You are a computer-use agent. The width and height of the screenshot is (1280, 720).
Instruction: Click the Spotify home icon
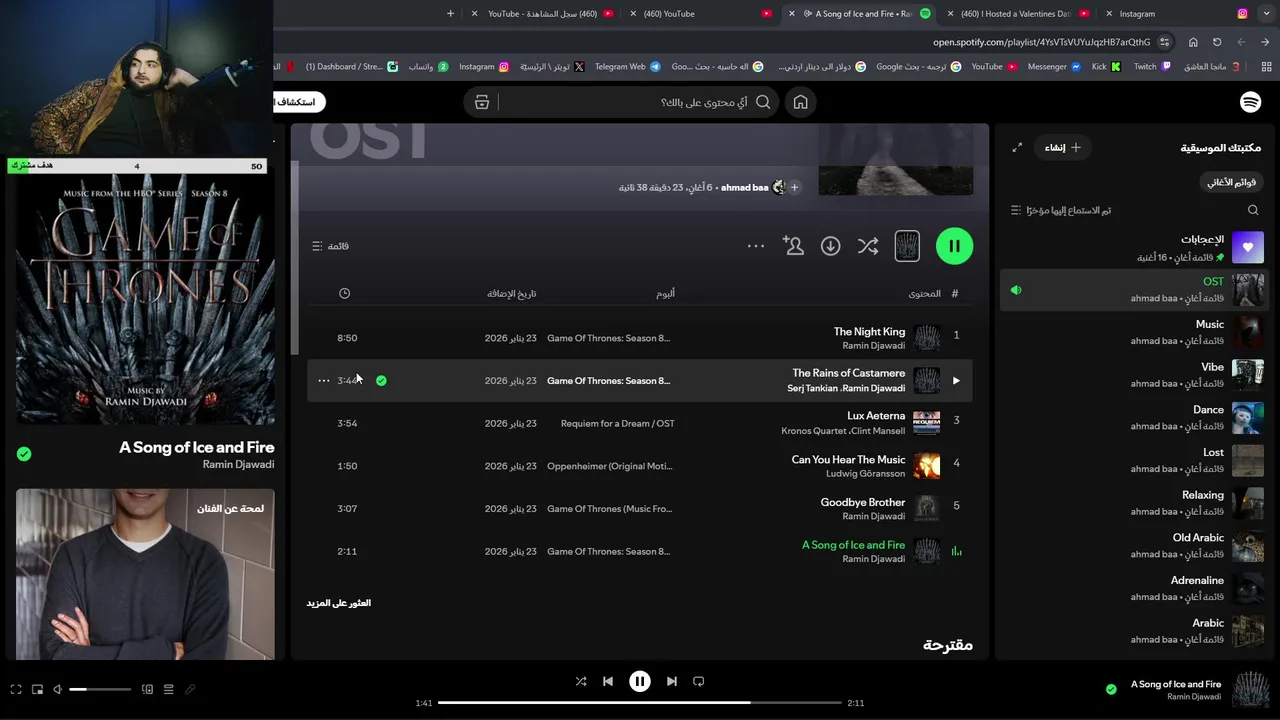[800, 102]
